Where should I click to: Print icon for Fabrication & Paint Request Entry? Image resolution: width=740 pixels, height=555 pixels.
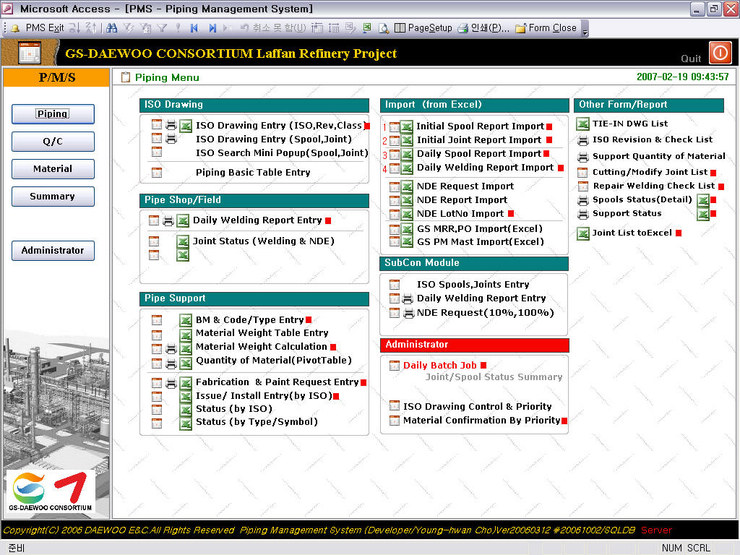171,383
